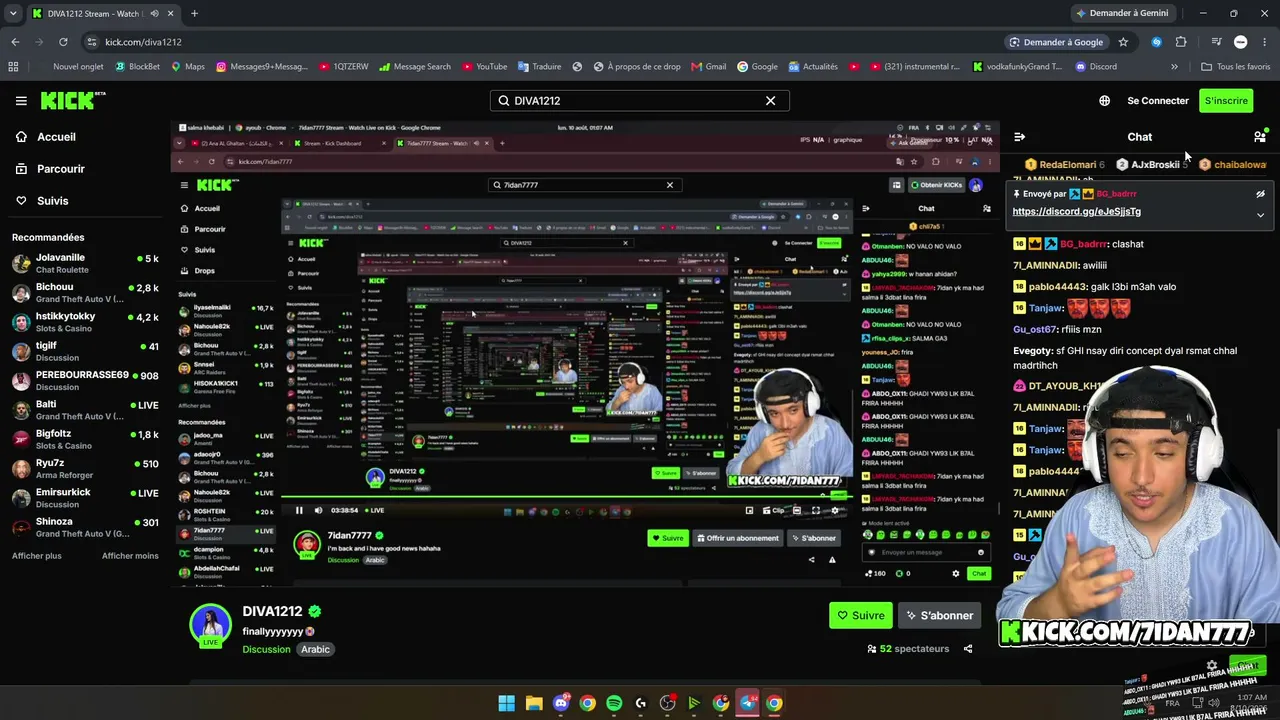Open the BlockBet bookmark
1280x720 pixels.
137,67
